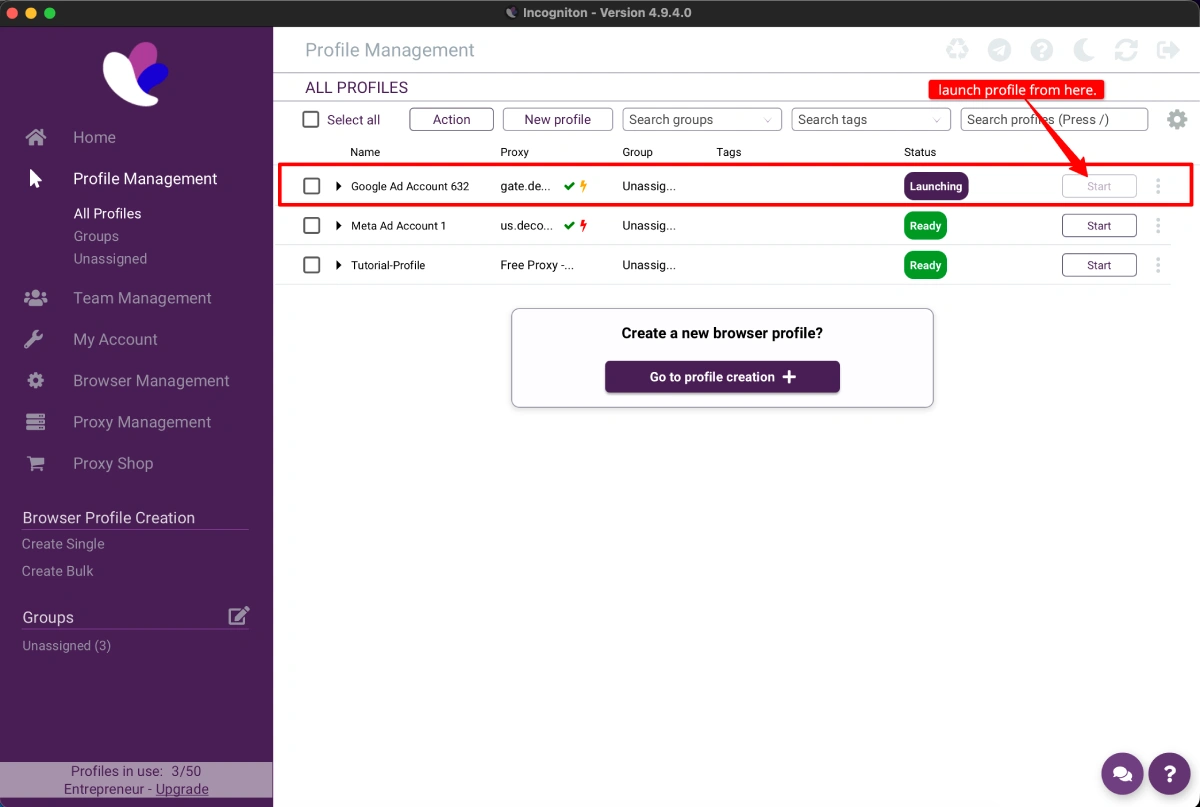Open more options for Google Ad Account 632

click(1158, 186)
